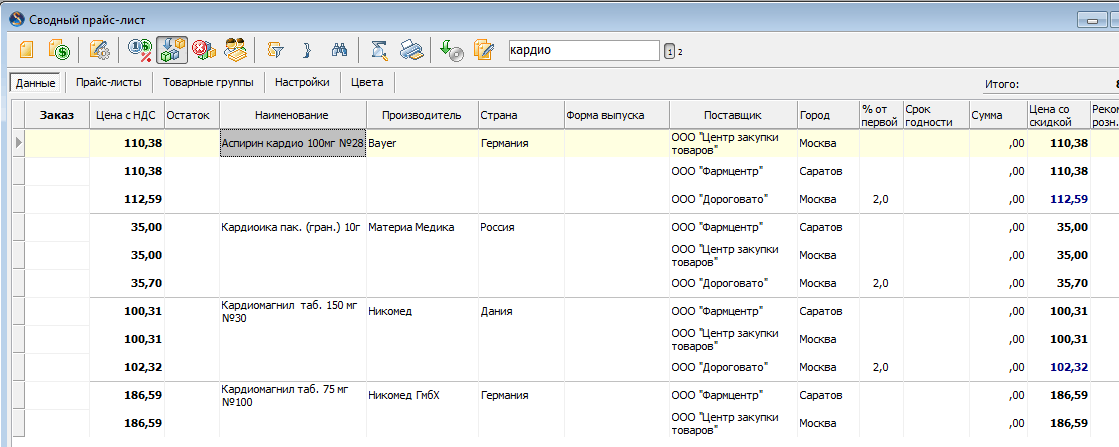This screenshot has height=447, width=1119.
Task: Click the search field containing 'кардио'
Action: click(584, 51)
